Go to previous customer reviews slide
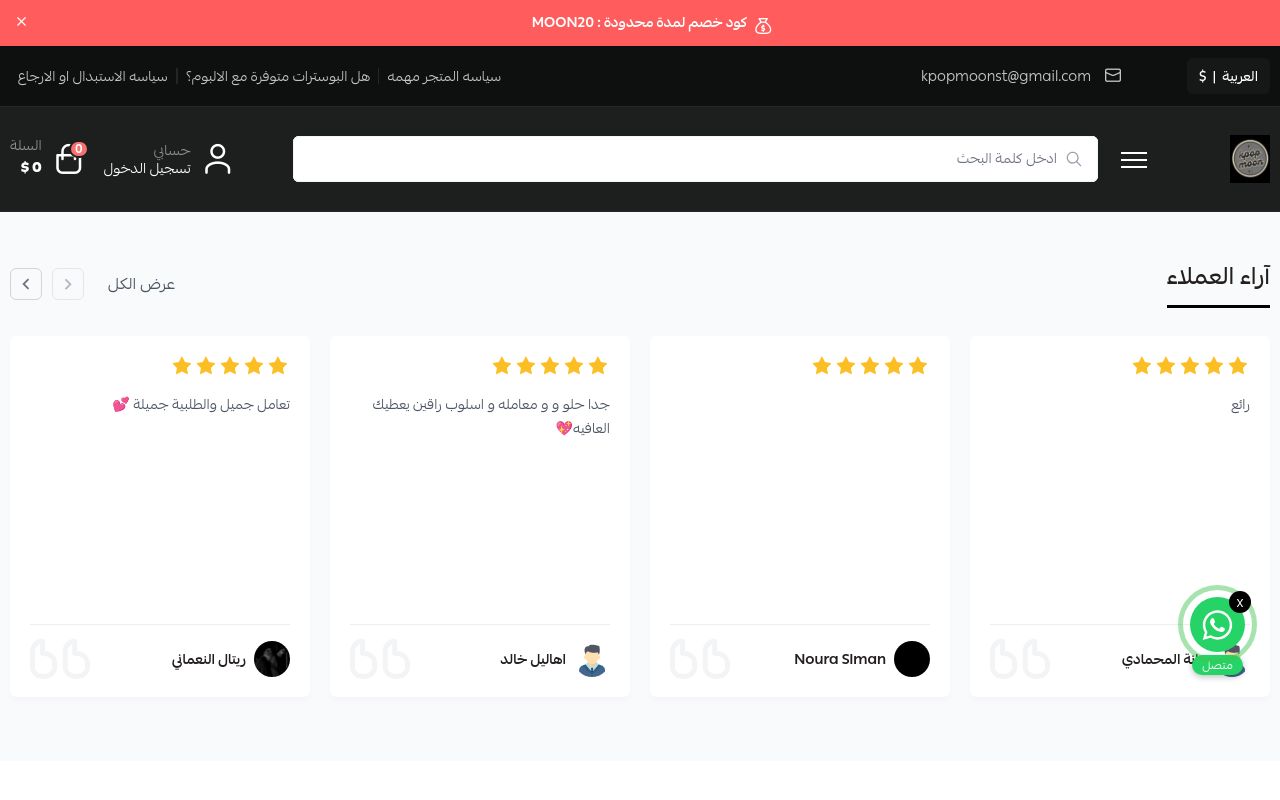 pos(68,284)
